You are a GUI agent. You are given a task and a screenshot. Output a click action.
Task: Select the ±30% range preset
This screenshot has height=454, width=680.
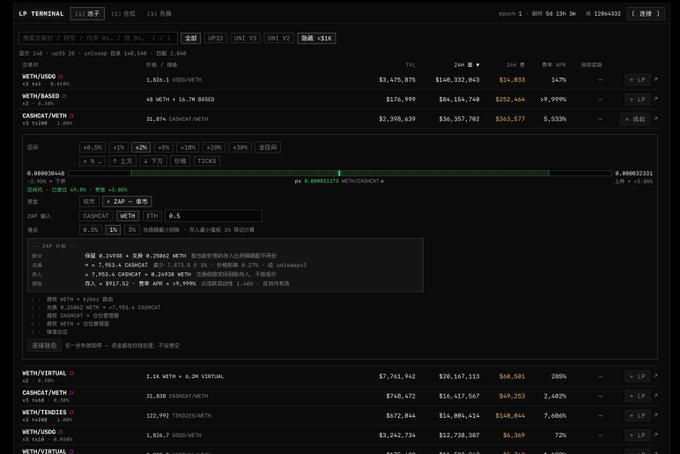tap(240, 147)
